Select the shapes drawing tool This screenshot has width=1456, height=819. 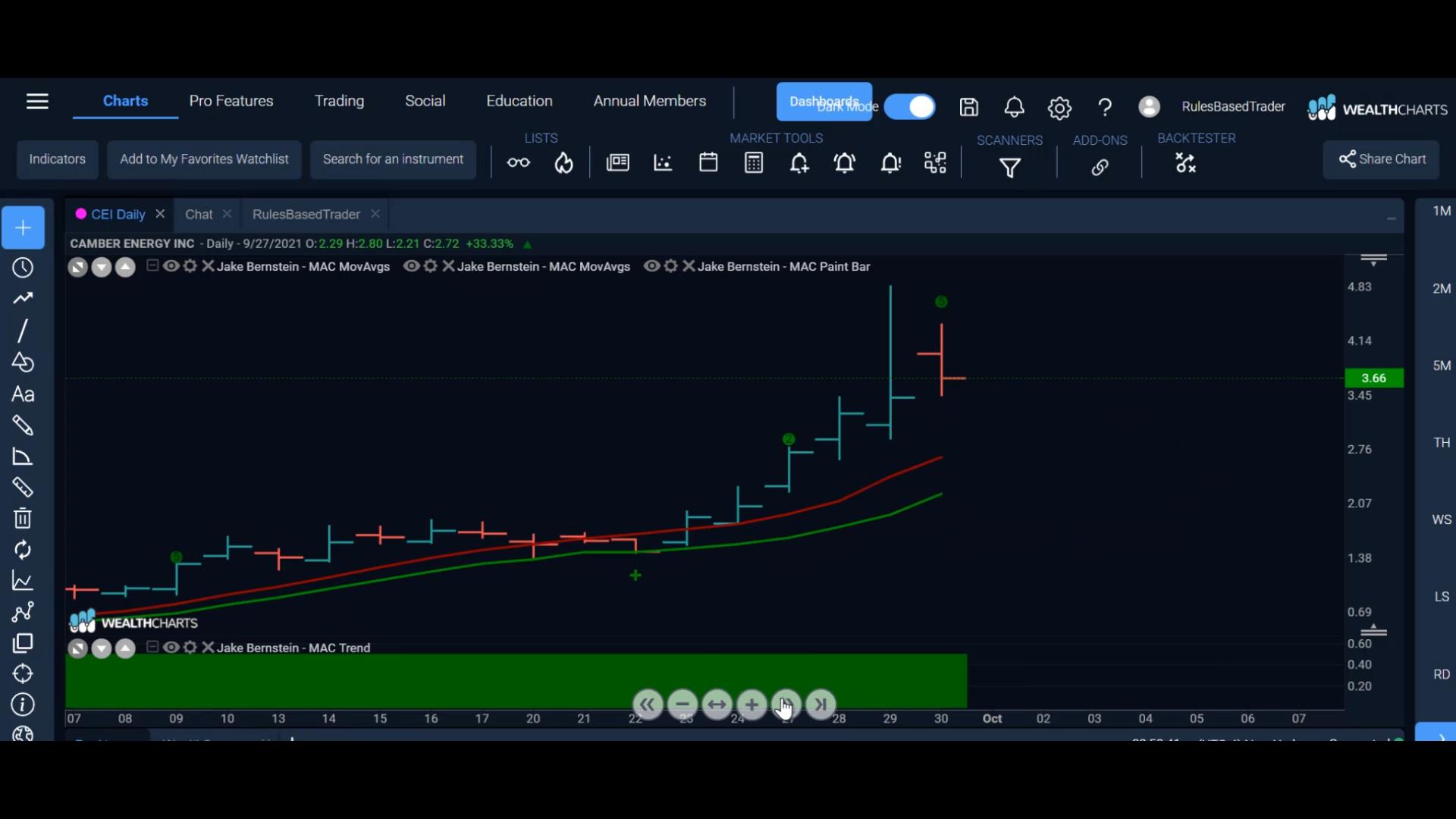[x=23, y=362]
